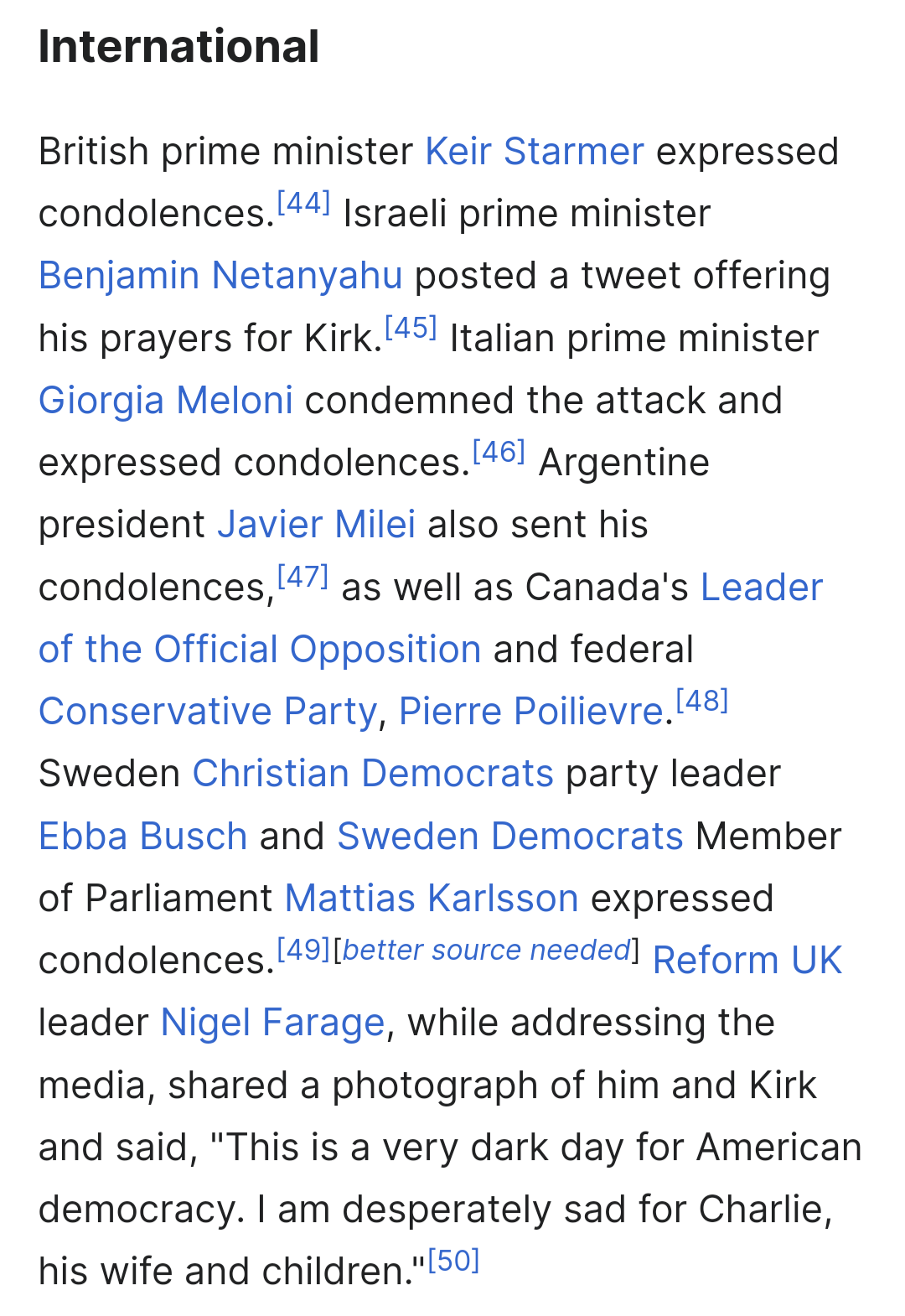Follow the Giorgia Meloni link
This screenshot has width=905, height=1316.
coord(166,400)
